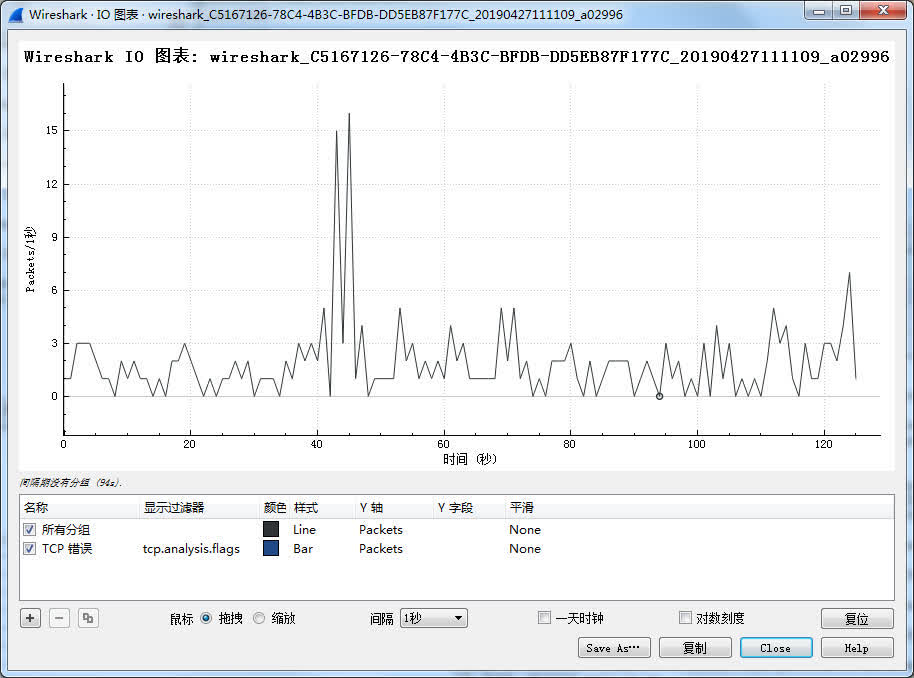The height and width of the screenshot is (678, 914).
Task: Click the dark gray color swatch for 所有分组
Action: click(271, 530)
